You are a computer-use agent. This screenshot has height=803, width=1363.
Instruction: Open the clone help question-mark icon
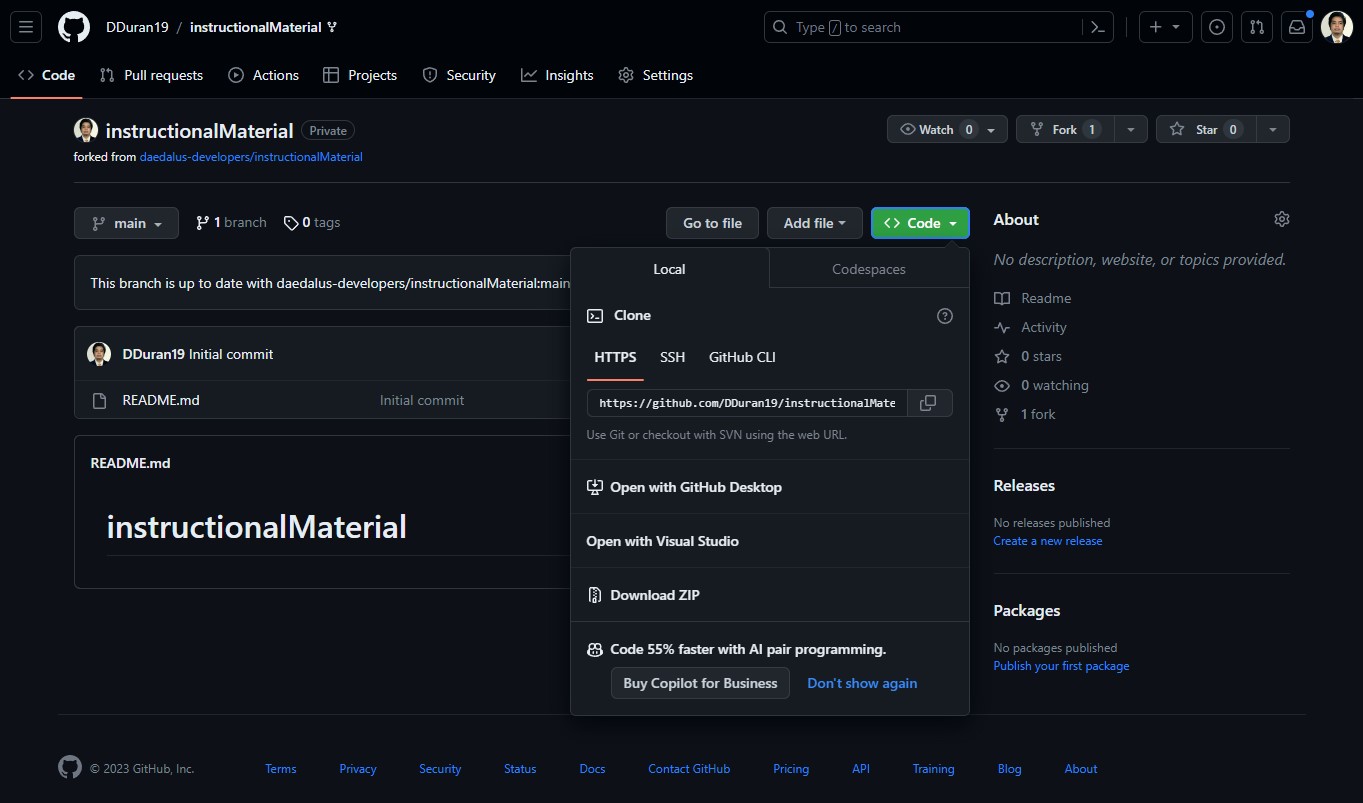coord(944,316)
